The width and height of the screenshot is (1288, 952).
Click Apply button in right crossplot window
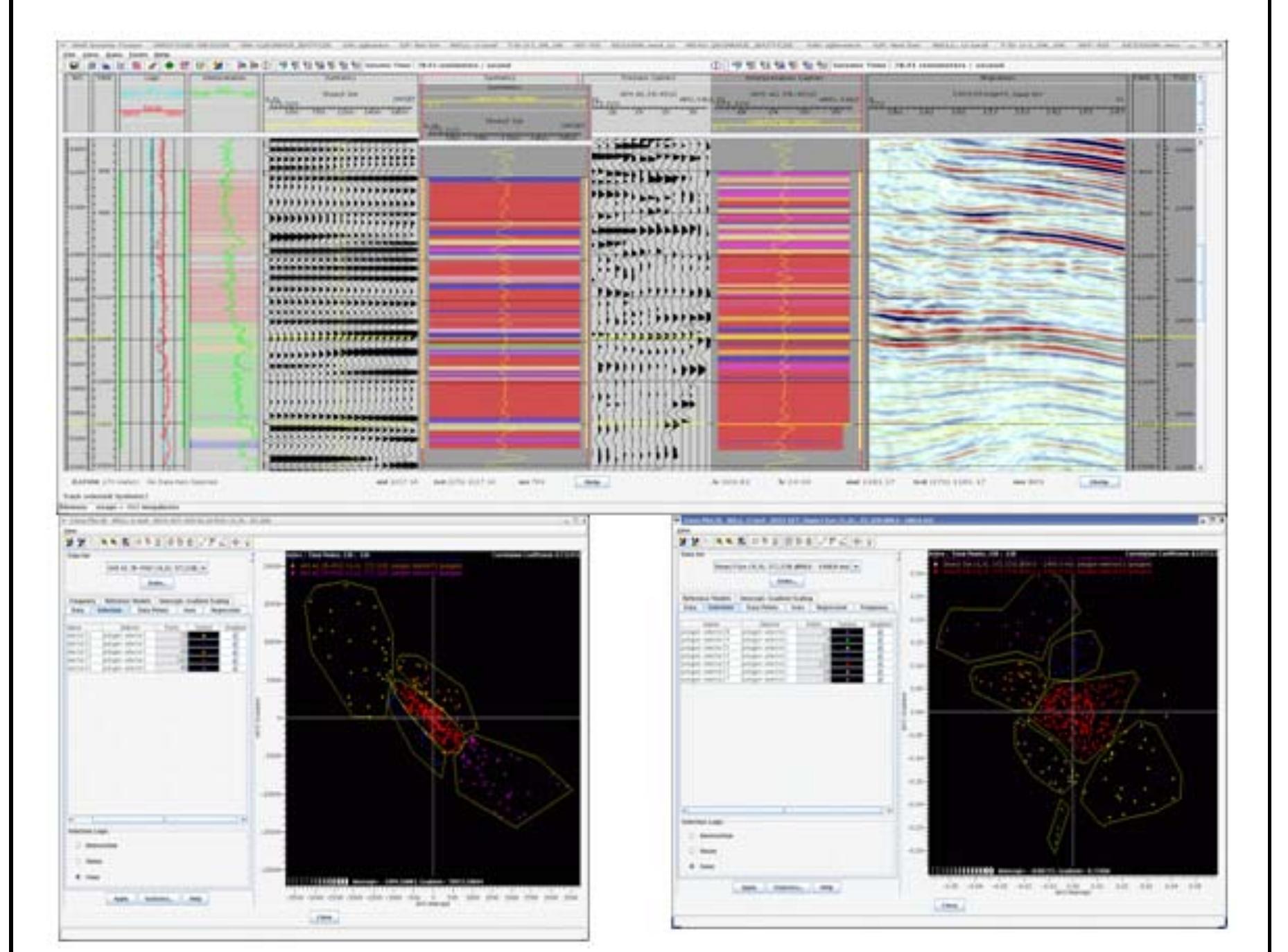[749, 888]
